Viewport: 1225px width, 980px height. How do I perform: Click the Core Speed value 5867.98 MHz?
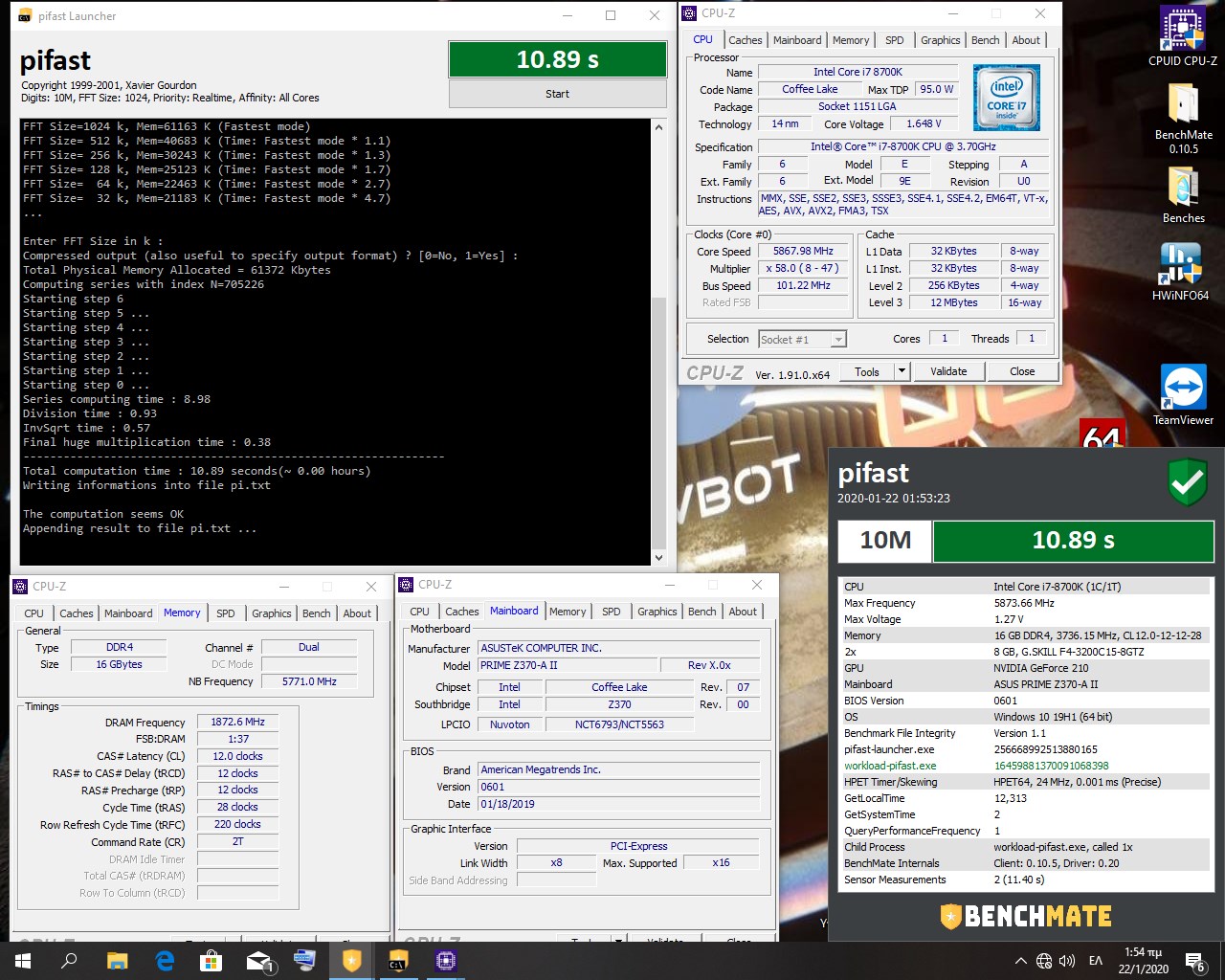point(803,251)
